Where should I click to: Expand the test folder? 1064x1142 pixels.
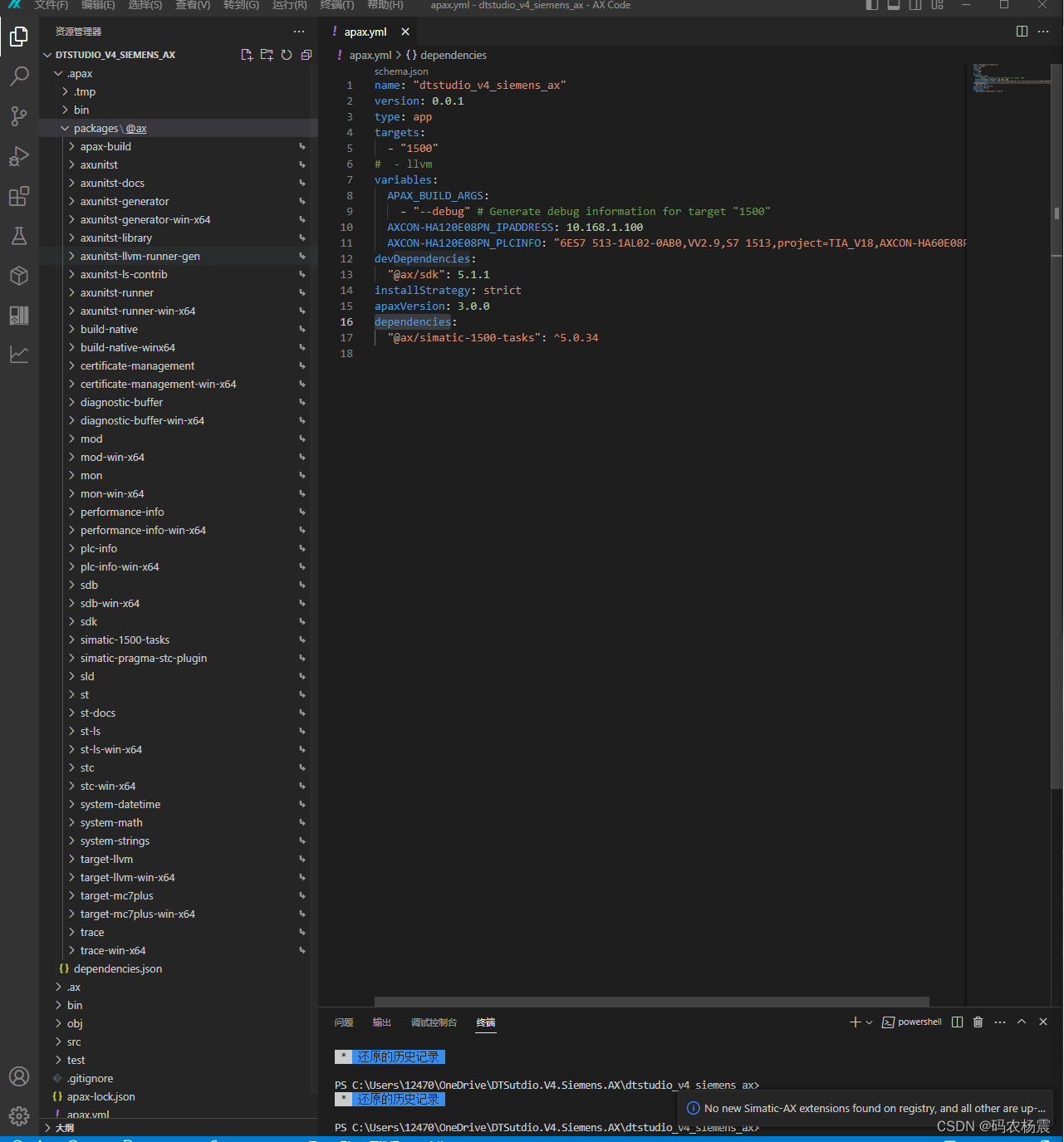pyautogui.click(x=179, y=1060)
